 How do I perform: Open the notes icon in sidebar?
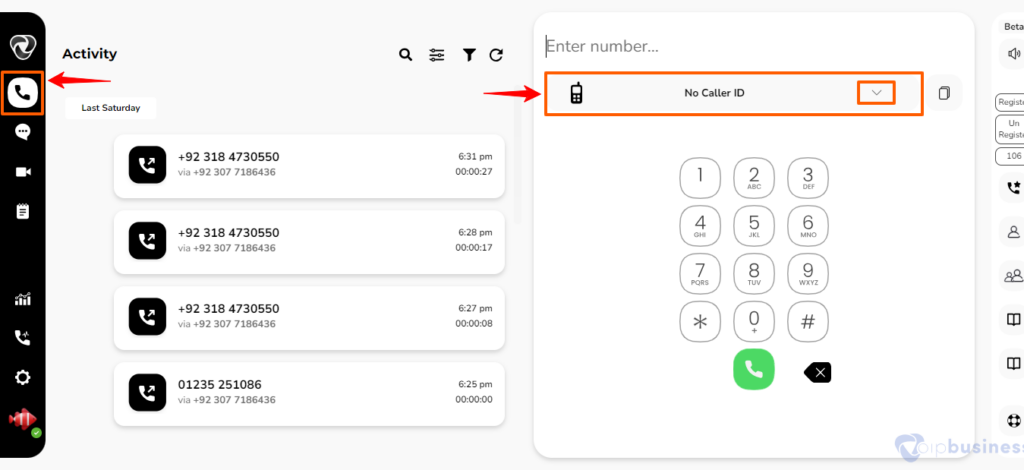[23, 211]
